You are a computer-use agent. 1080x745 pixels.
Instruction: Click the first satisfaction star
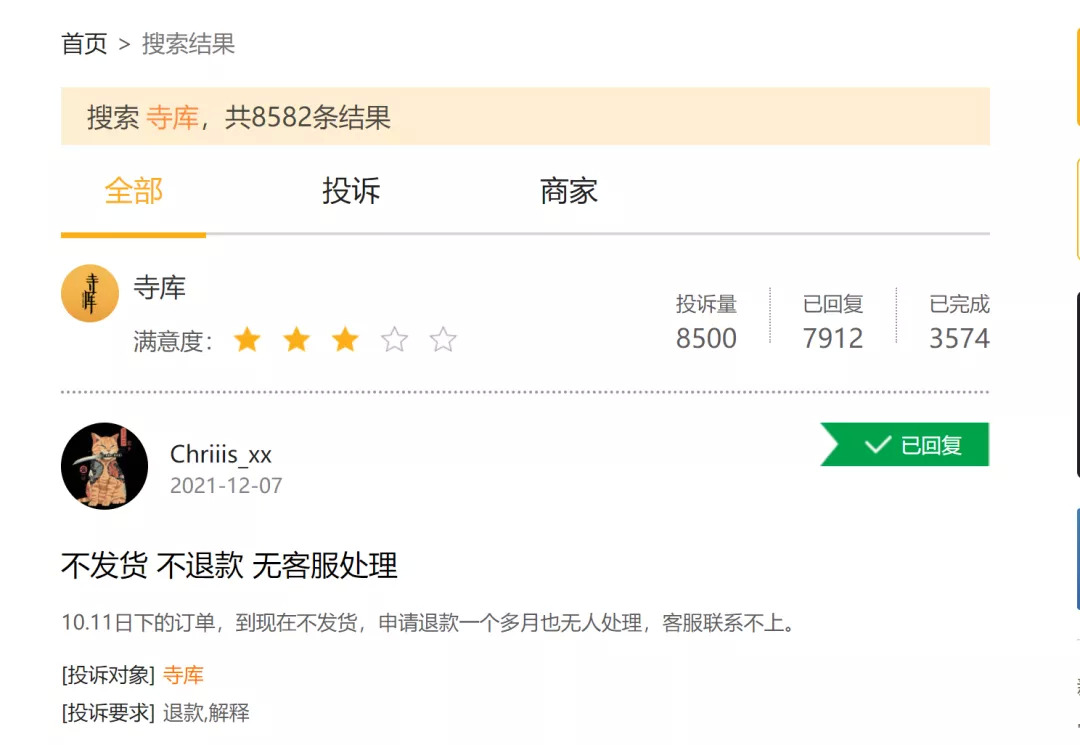coord(247,340)
